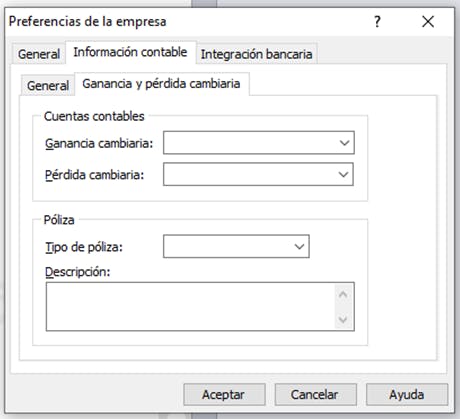Expand the Ganancia cambiaria dropdown arrow
Viewport: 460px width, 419px height.
[344, 143]
